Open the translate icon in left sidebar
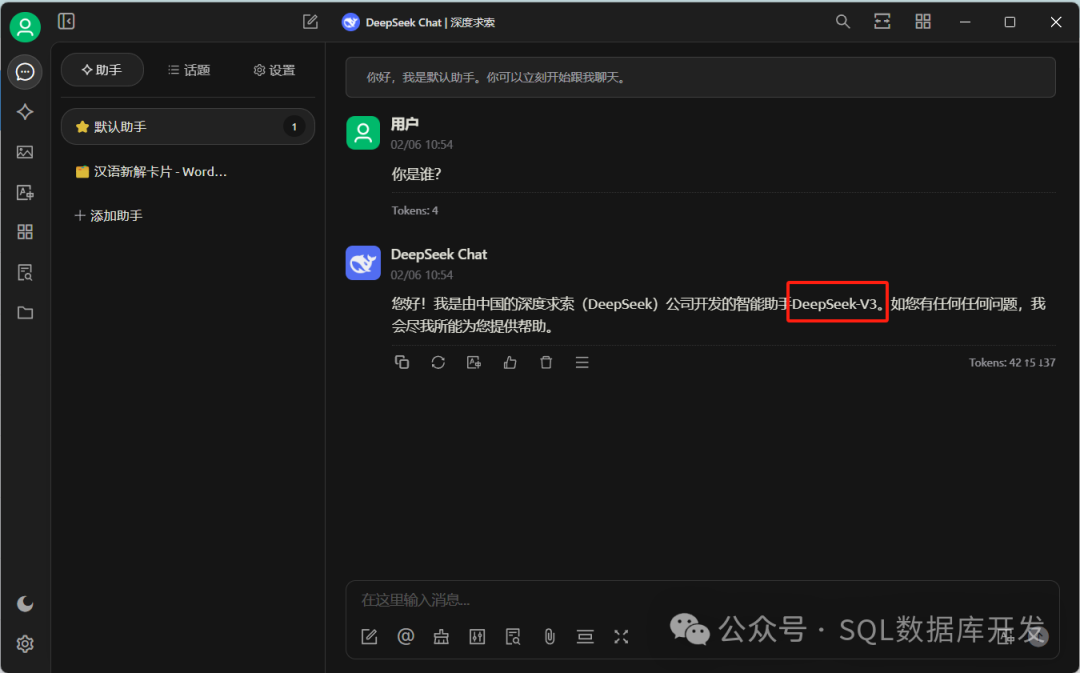 pyautogui.click(x=25, y=192)
